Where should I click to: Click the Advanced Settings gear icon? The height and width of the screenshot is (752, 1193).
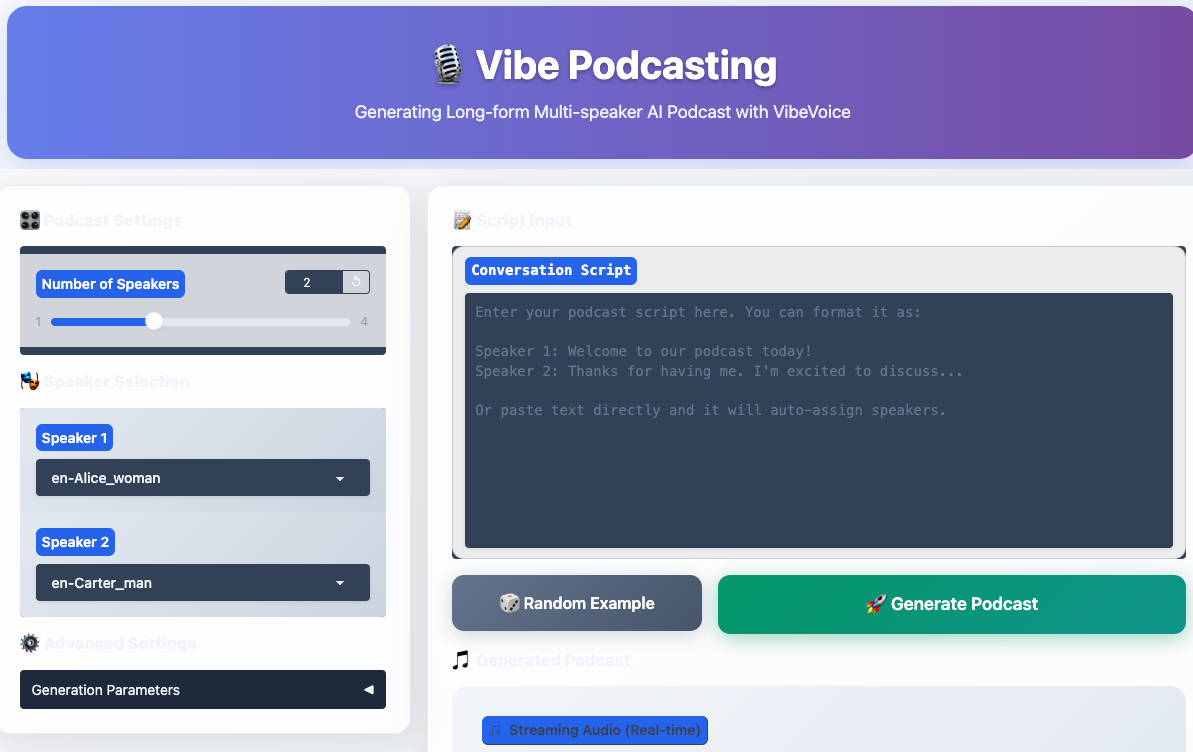click(x=30, y=643)
